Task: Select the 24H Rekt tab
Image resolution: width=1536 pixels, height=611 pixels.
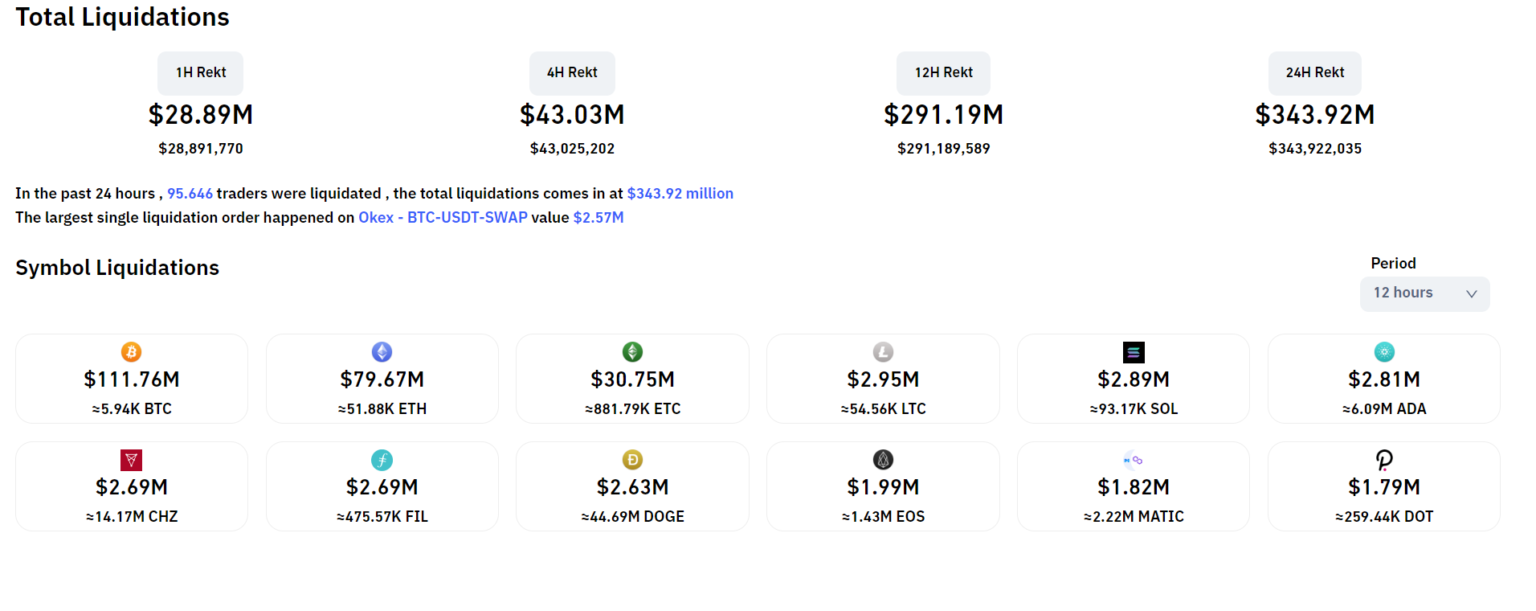Action: click(1315, 73)
